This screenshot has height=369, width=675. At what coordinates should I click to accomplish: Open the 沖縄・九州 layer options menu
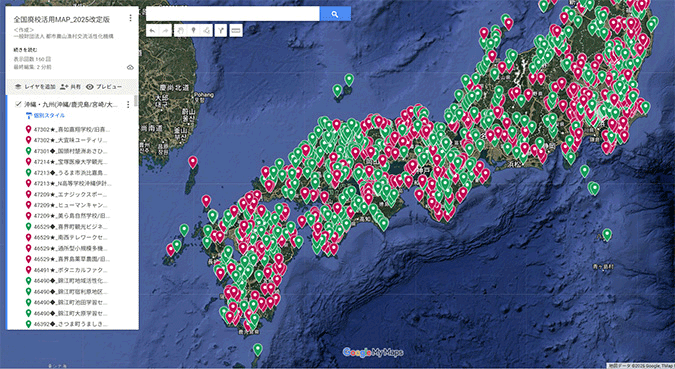pos(128,105)
